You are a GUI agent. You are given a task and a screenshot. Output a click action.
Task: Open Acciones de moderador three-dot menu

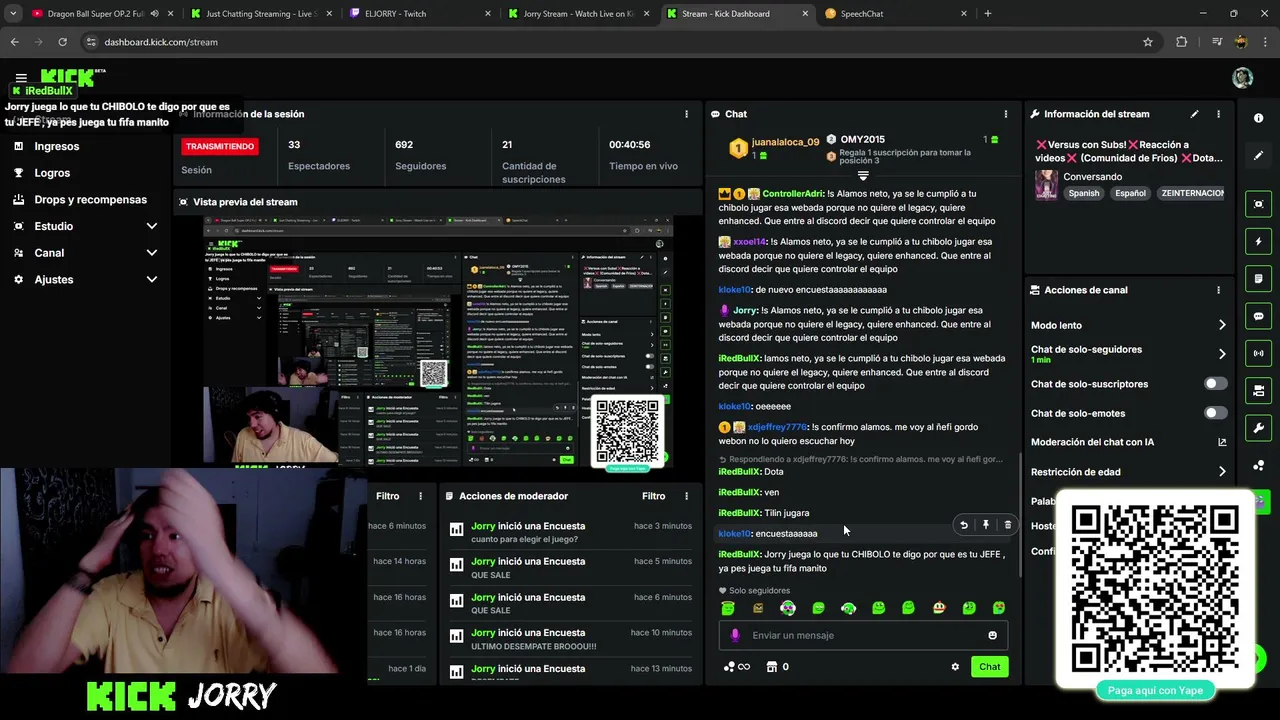tap(686, 496)
